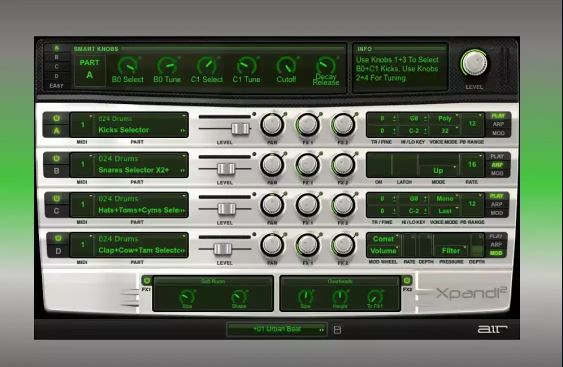Switch part A to the MOD tab
563x367 pixels.
pyautogui.click(x=498, y=133)
